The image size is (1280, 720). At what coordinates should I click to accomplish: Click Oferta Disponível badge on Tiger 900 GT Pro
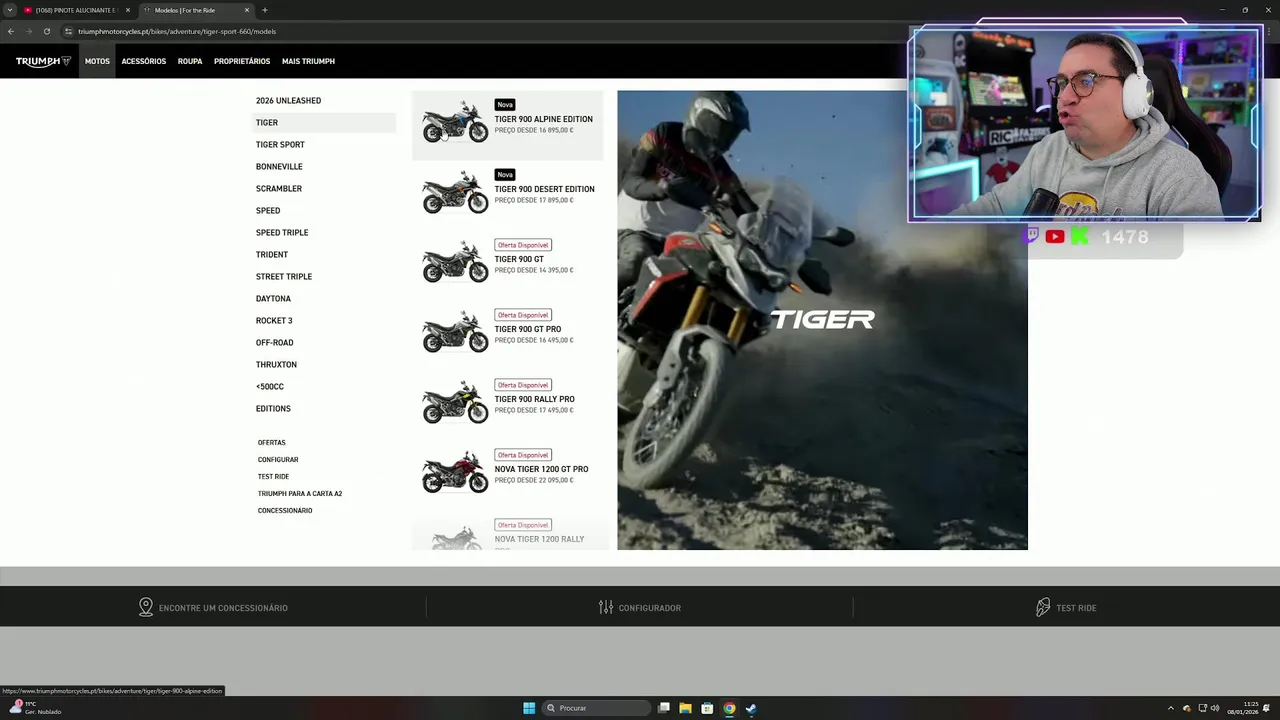click(523, 315)
